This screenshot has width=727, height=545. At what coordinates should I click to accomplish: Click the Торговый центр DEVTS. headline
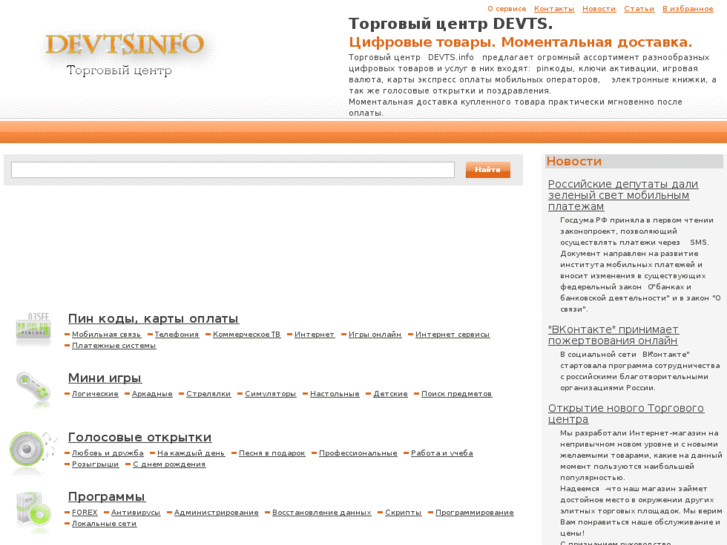pyautogui.click(x=451, y=24)
